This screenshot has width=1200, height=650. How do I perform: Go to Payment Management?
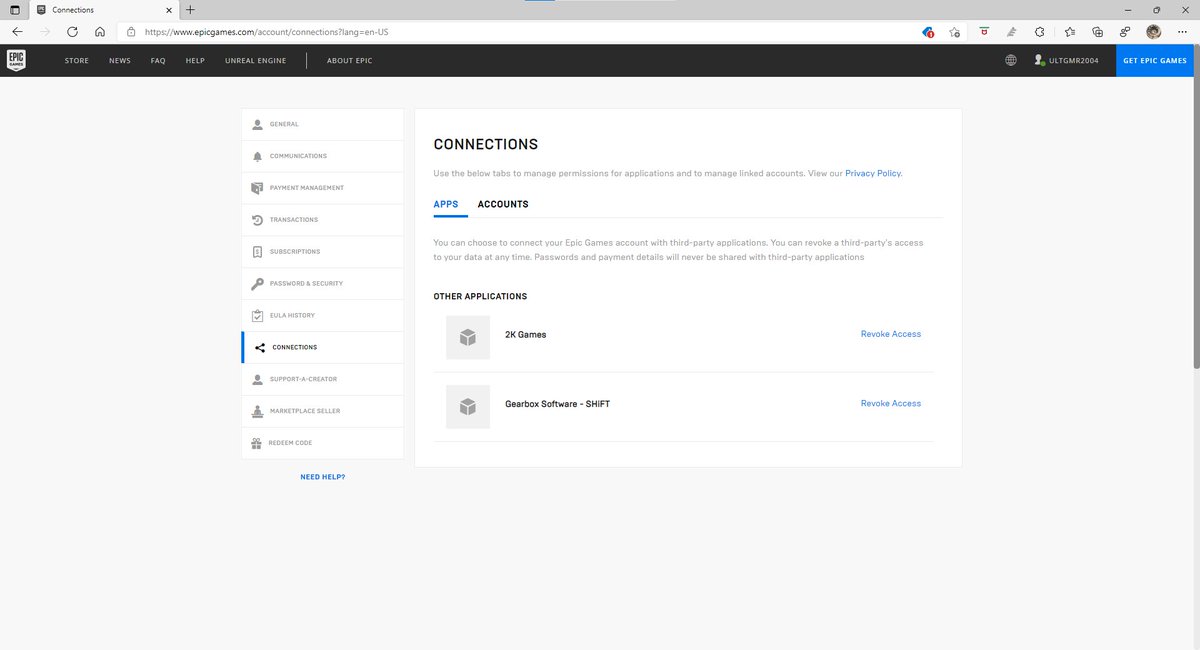pyautogui.click(x=323, y=188)
